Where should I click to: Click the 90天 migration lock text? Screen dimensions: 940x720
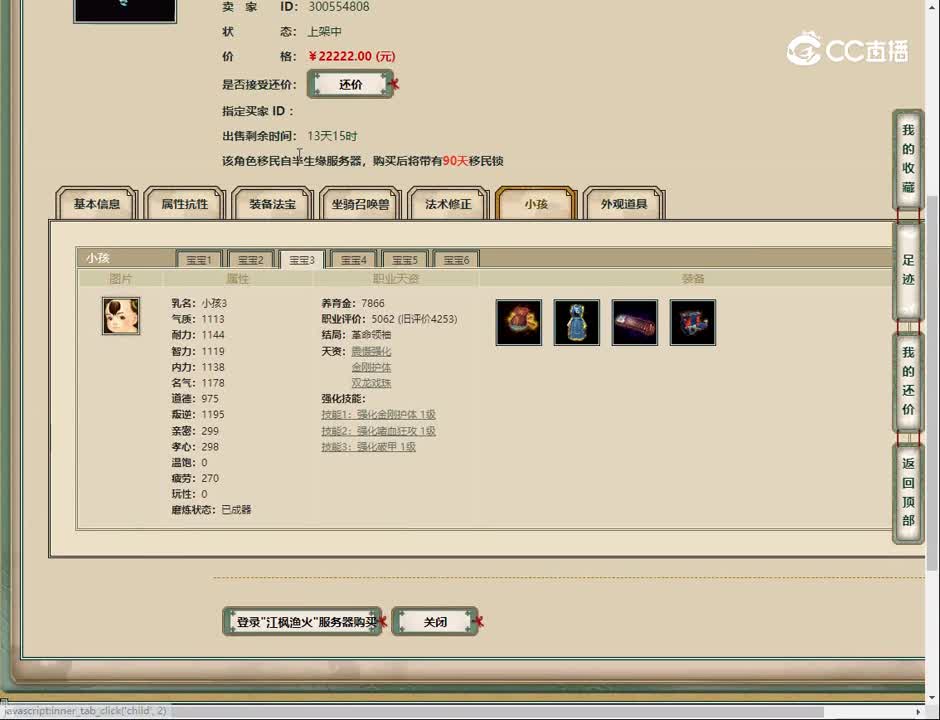(456, 161)
